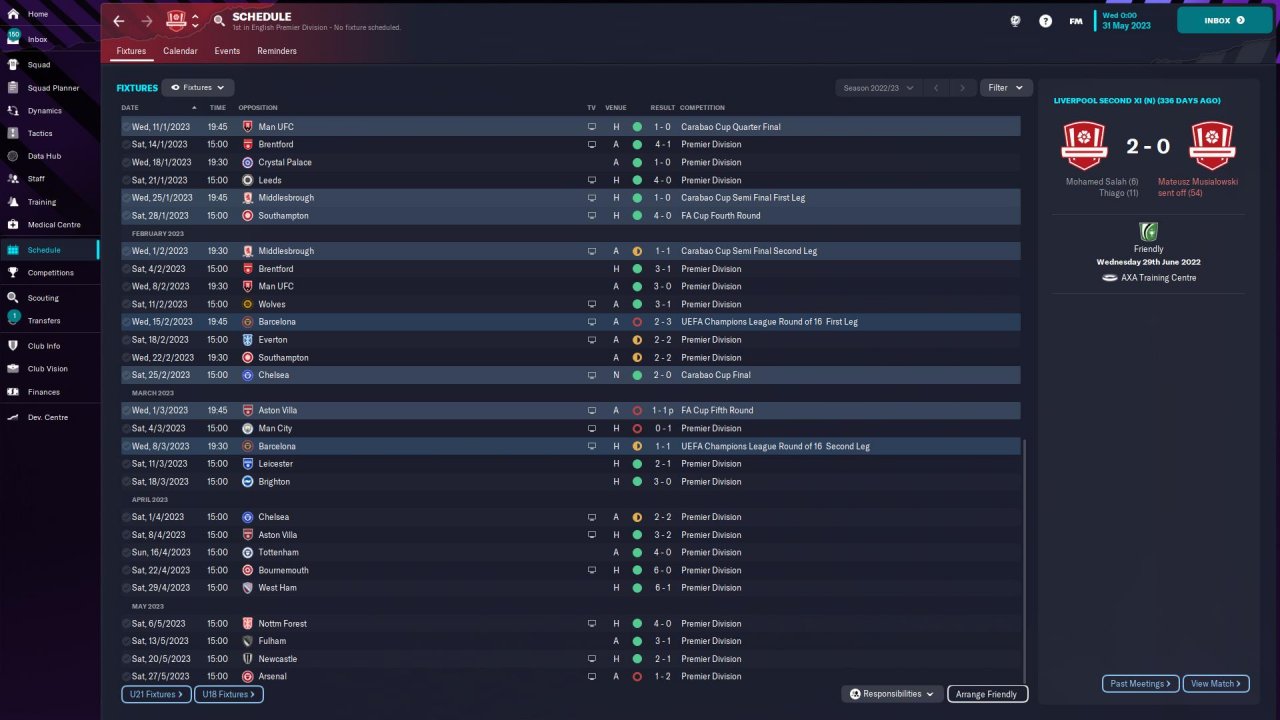1280x720 pixels.
Task: Click the Opposition column header
Action: click(x=258, y=108)
